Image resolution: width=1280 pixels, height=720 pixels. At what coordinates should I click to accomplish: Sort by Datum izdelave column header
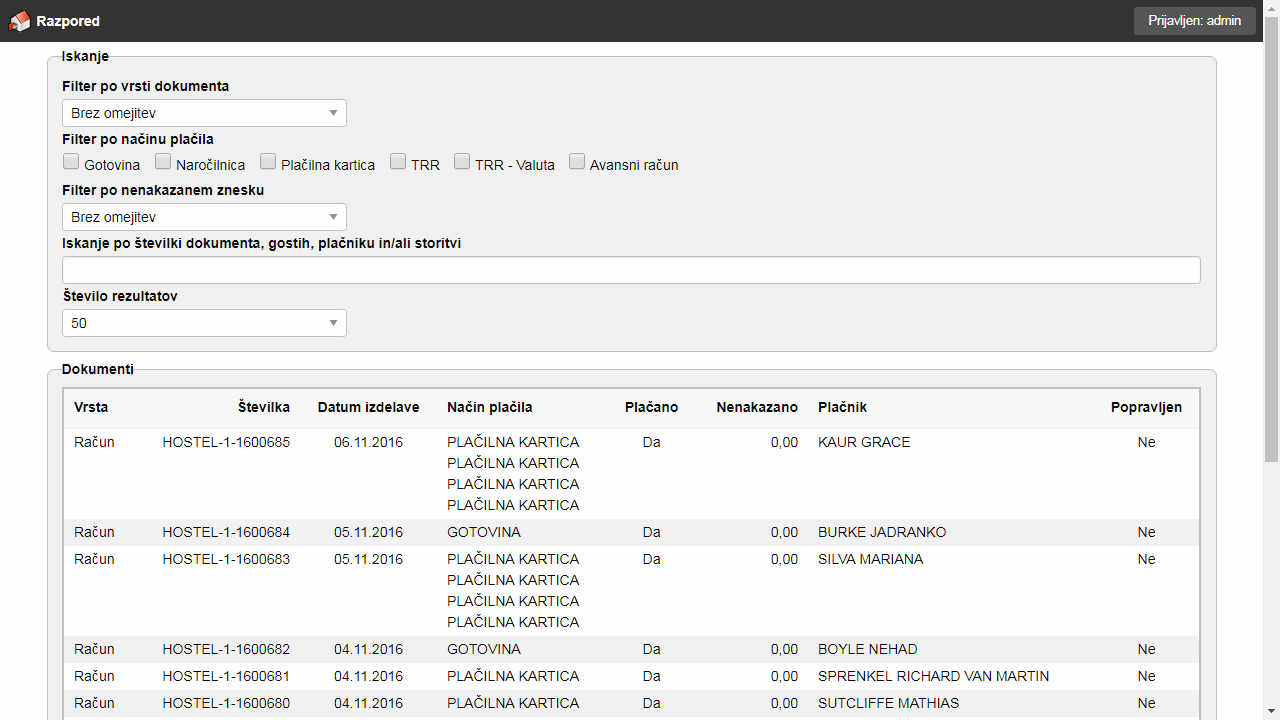click(x=368, y=407)
